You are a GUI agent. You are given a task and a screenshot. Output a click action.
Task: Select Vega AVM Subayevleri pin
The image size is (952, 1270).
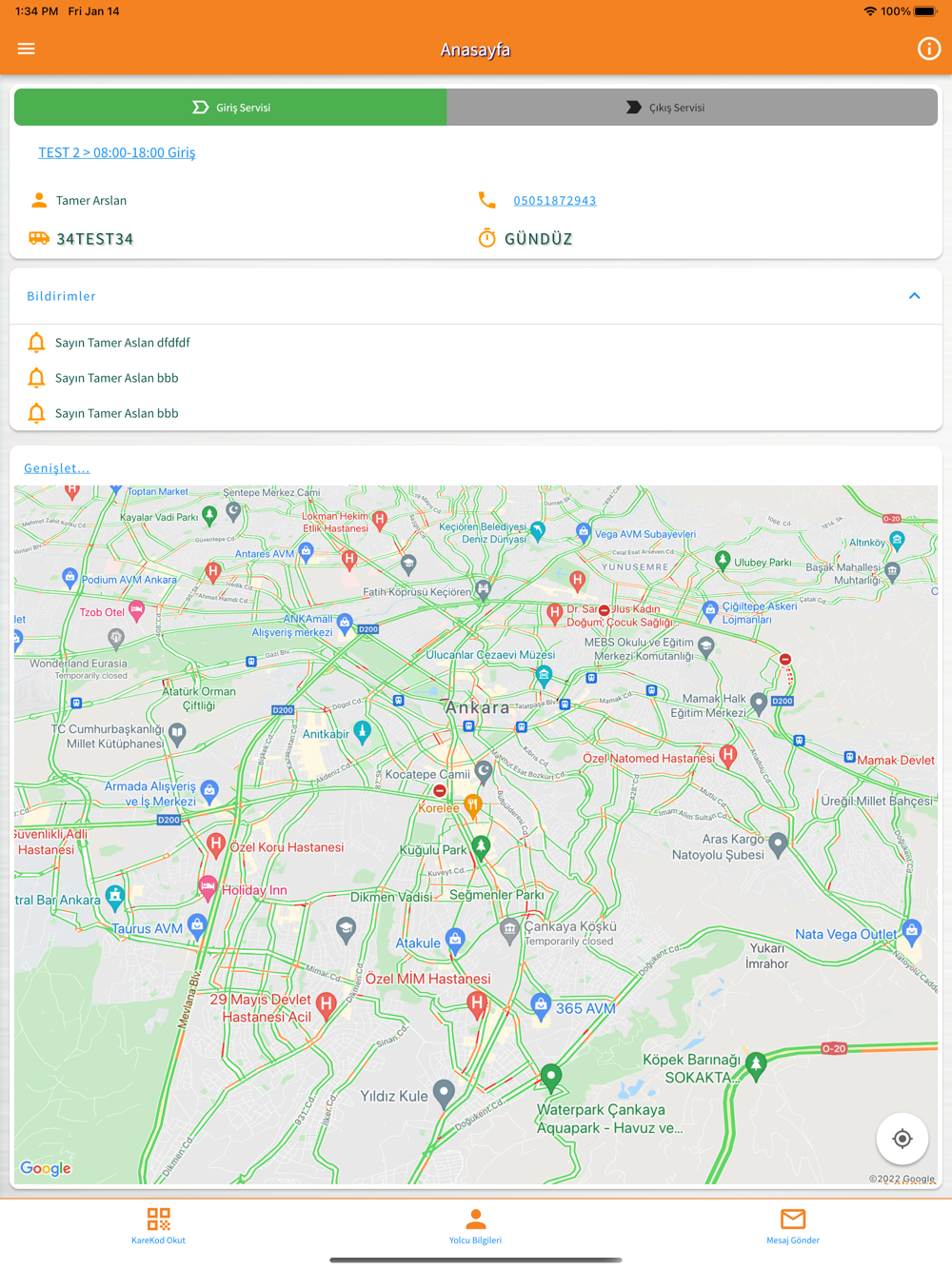[x=583, y=532]
